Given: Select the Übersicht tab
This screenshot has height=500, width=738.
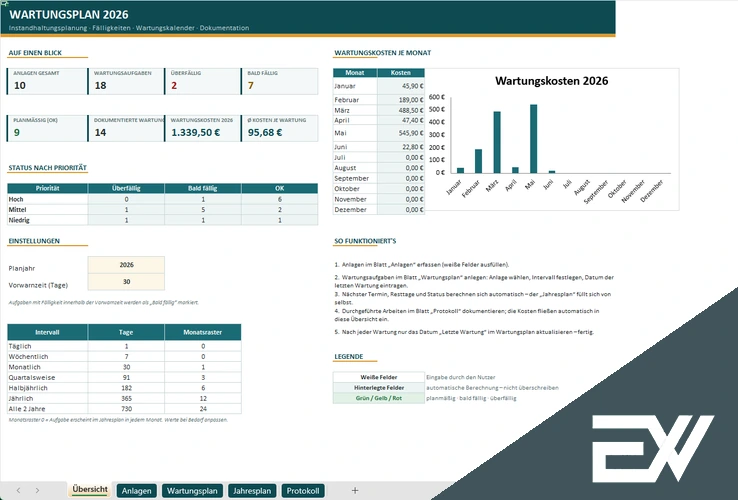Looking at the screenshot, I should tap(90, 490).
